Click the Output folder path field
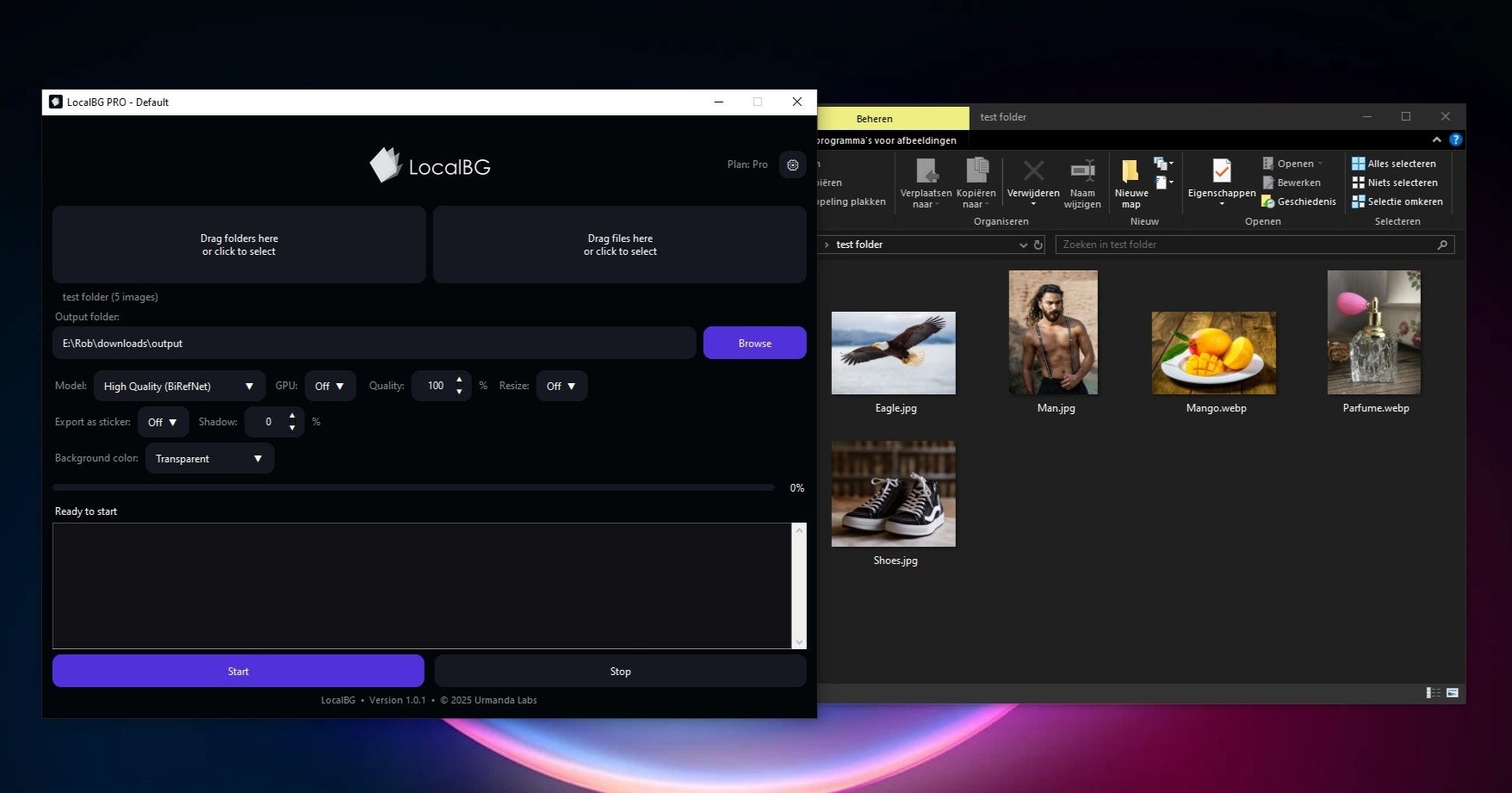This screenshot has width=1512, height=793. tap(374, 343)
